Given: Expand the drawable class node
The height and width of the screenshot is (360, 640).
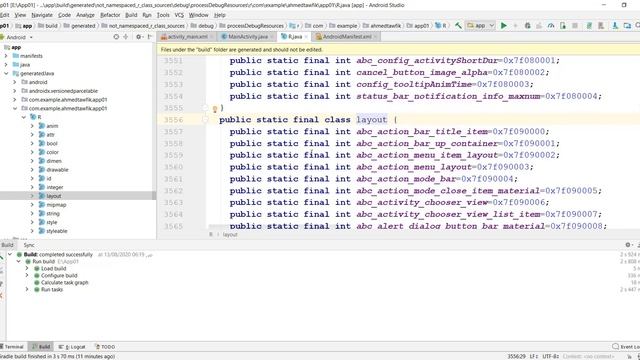Looking at the screenshot, I should point(32,170).
